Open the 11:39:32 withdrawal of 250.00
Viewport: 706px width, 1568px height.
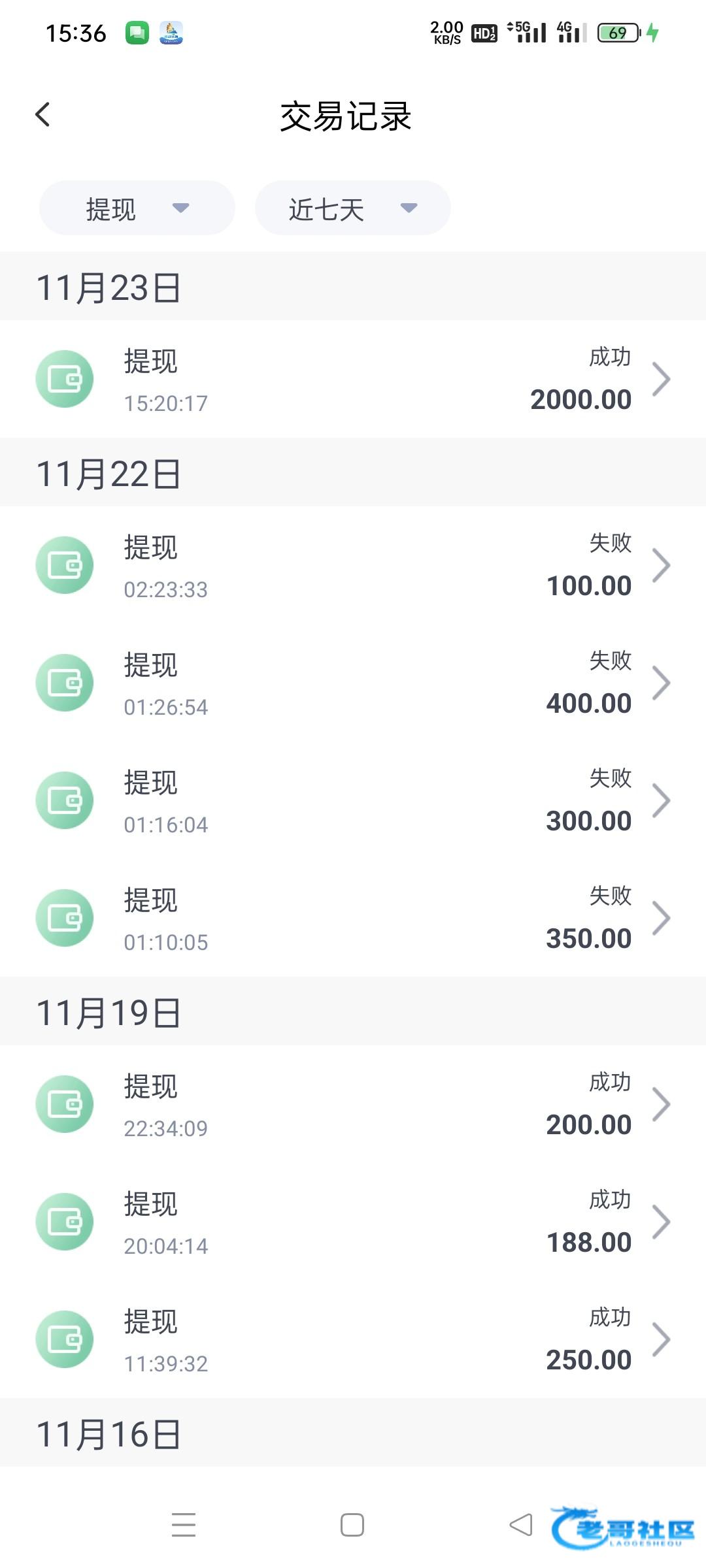(x=353, y=1339)
